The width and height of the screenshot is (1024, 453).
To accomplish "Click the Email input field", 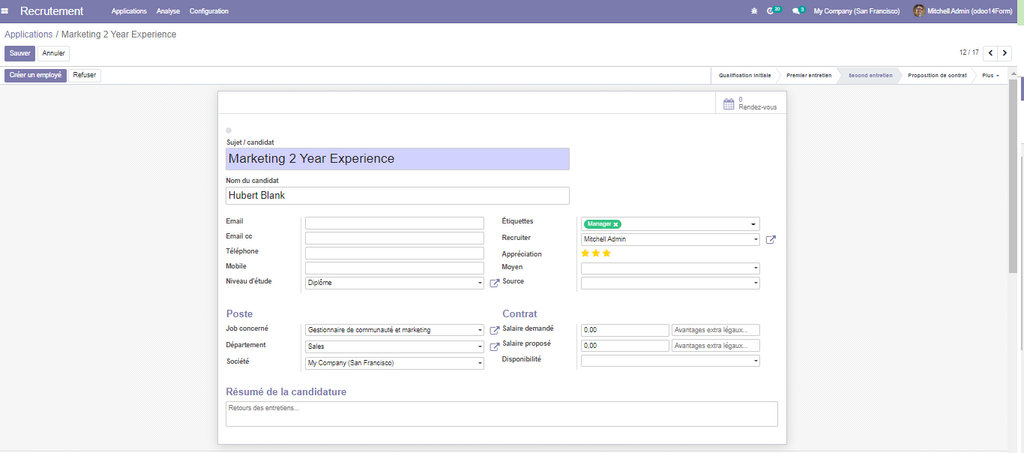I will [x=394, y=224].
